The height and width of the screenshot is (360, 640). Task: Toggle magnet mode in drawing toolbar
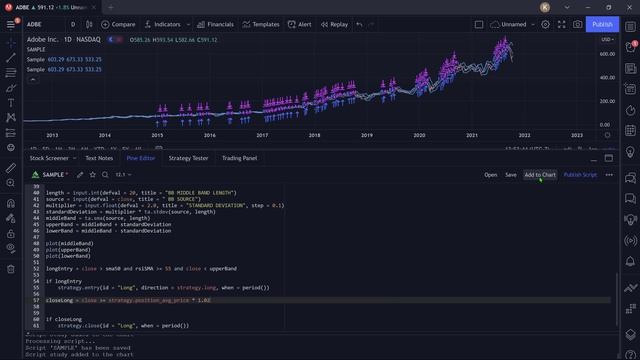11,203
